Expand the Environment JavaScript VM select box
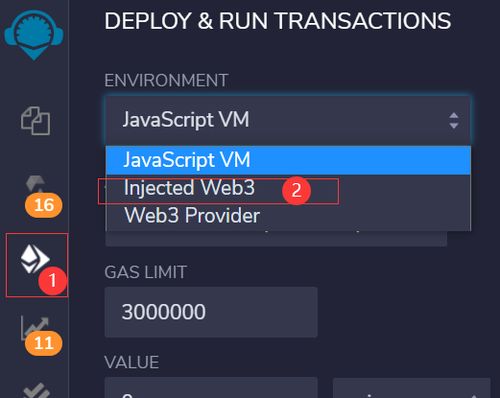 click(288, 120)
